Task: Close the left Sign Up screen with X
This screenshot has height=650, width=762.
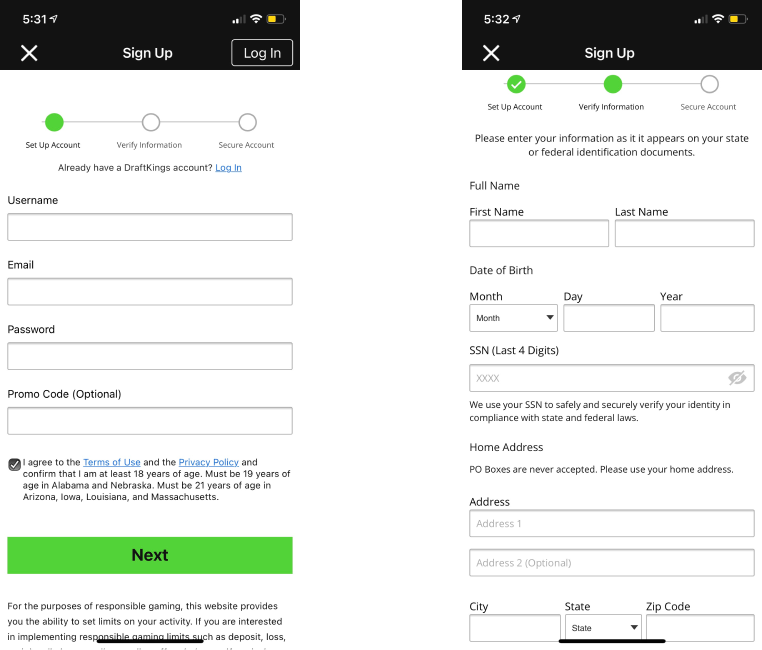Action: tap(29, 53)
